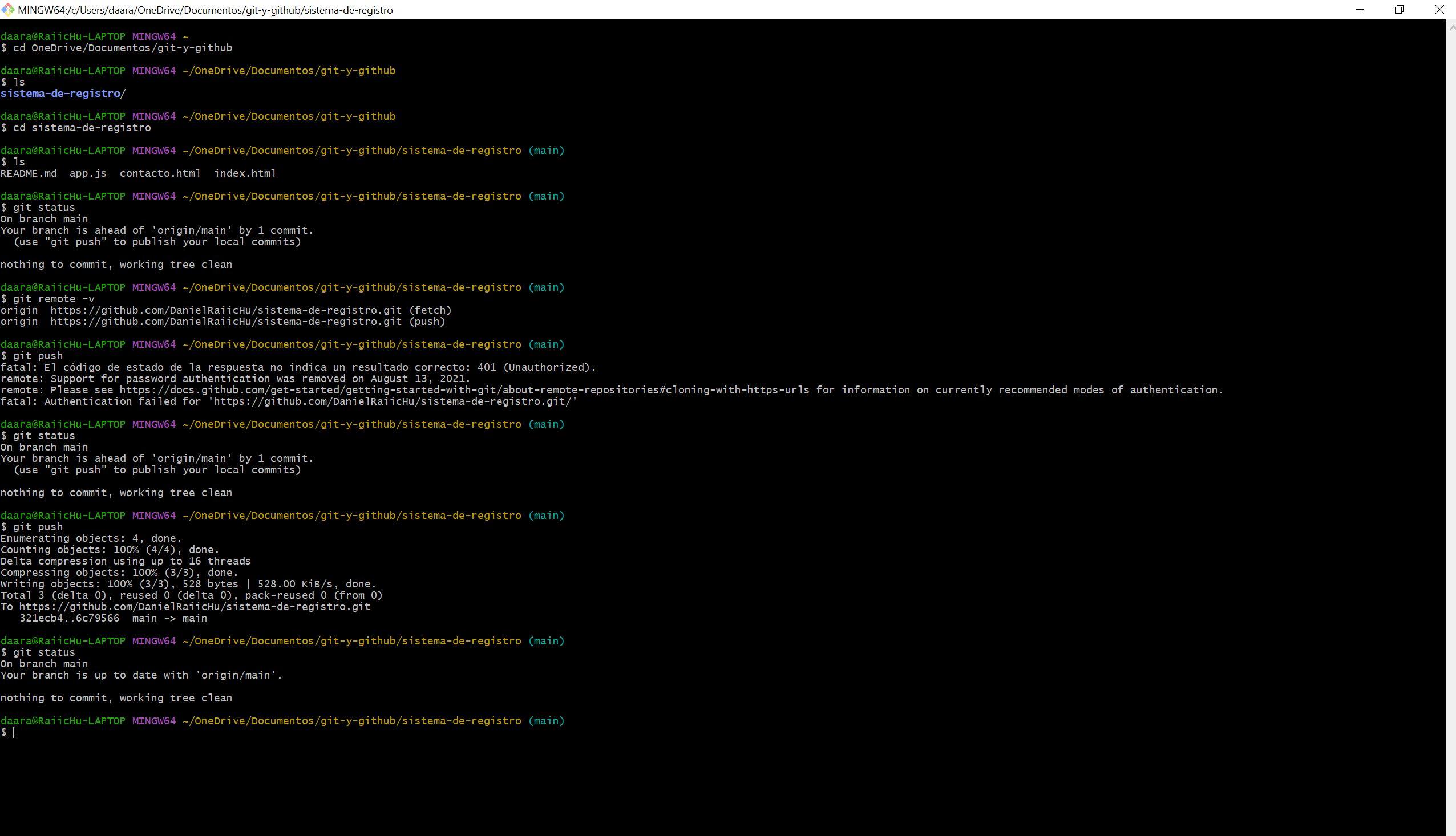Click the Git Bash icon in title bar
1456x836 pixels.
pyautogui.click(x=7, y=10)
